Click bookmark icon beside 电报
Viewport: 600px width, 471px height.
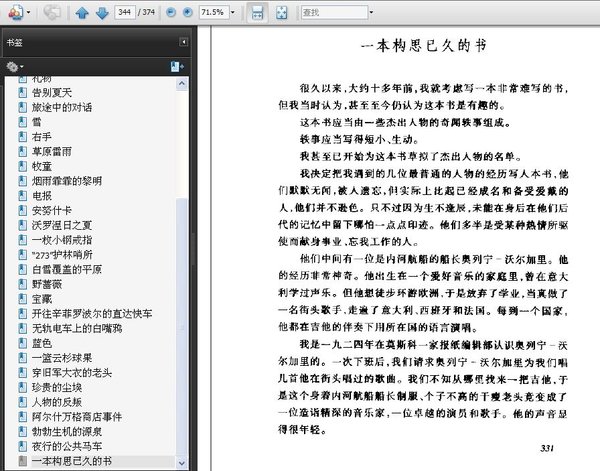[23, 196]
